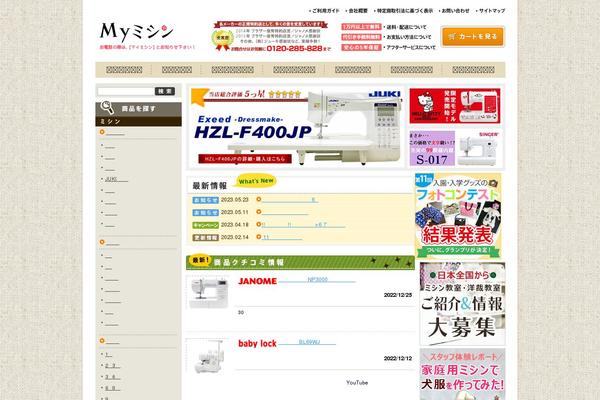Click the green キャンペーン tag icon
Image resolution: width=600 pixels, height=400 pixels.
pyautogui.click(x=205, y=225)
